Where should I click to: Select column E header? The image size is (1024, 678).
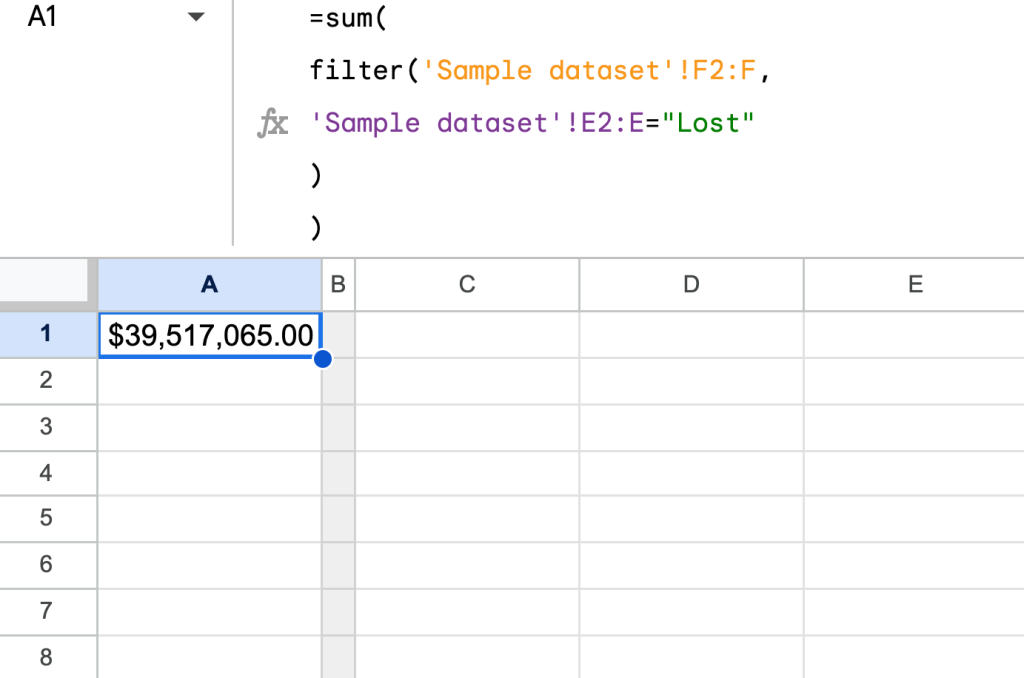pos(914,284)
